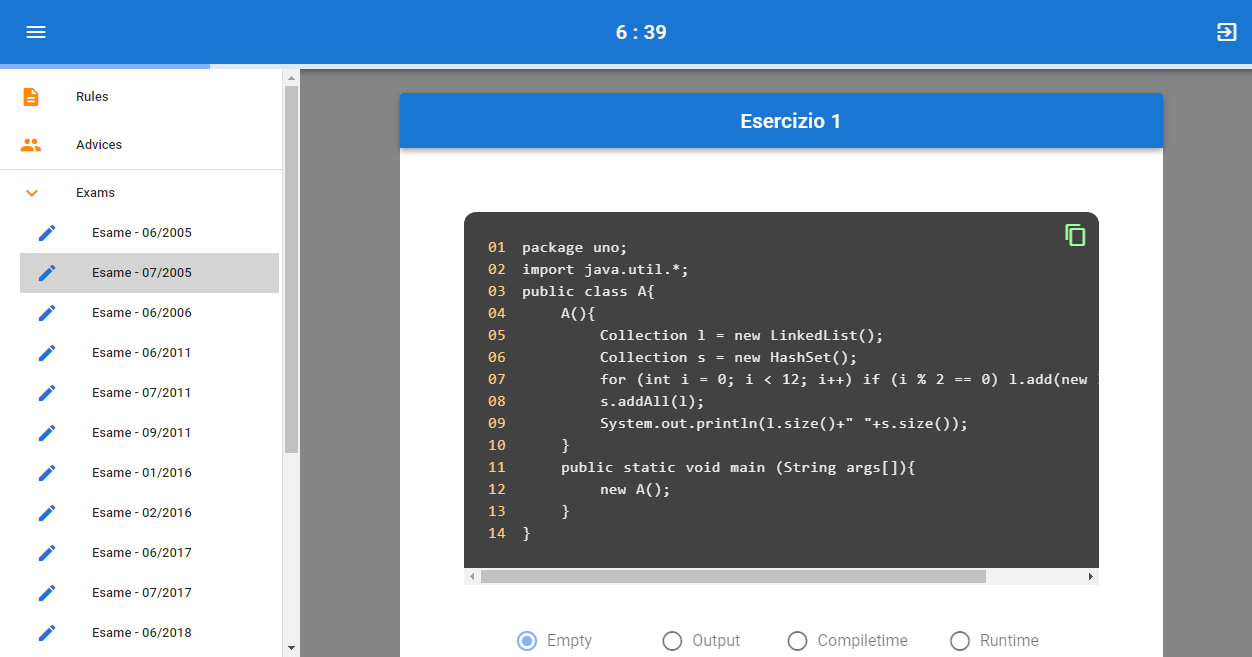Image resolution: width=1252 pixels, height=657 pixels.
Task: Click sidebar scrollbar up arrow
Action: [x=291, y=77]
